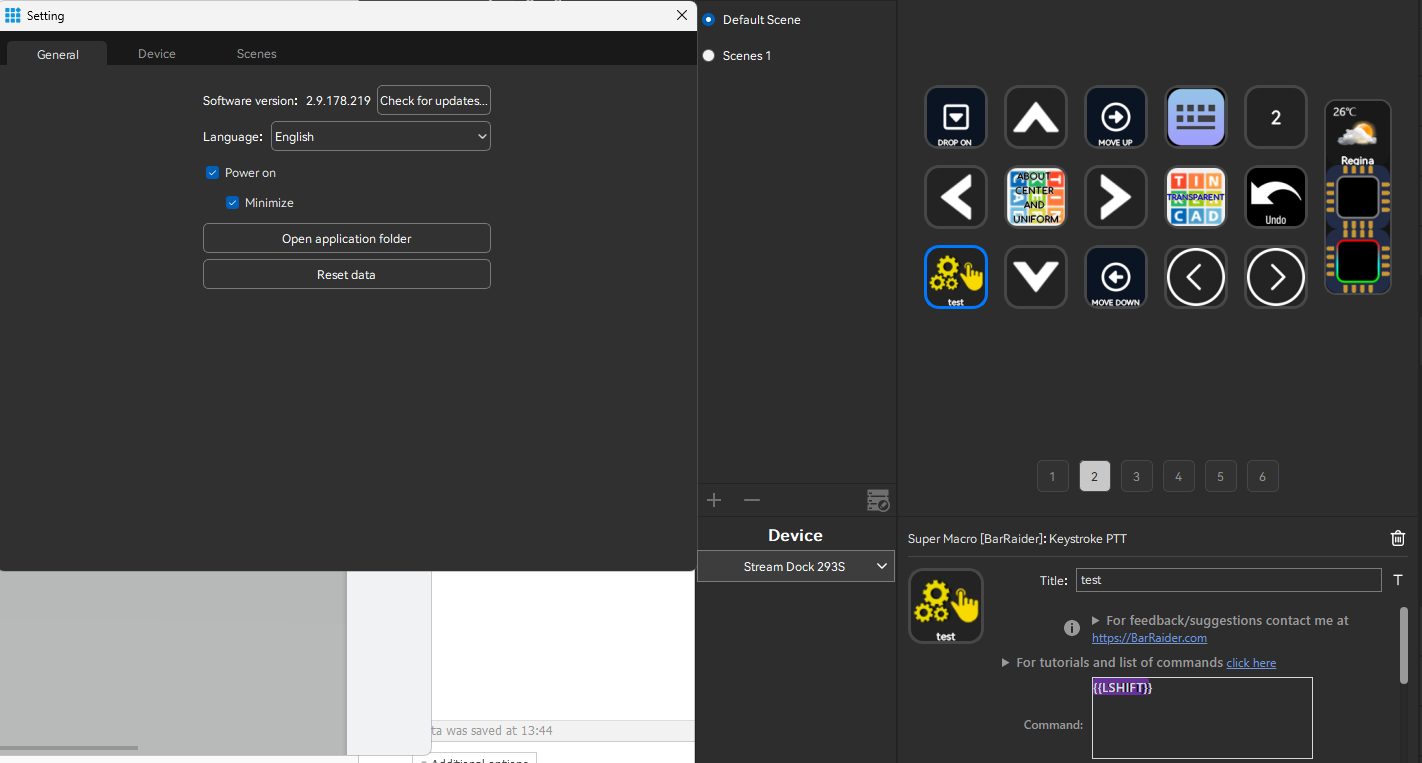The height and width of the screenshot is (763, 1422).
Task: Go to key page 1
Action: pos(1052,477)
